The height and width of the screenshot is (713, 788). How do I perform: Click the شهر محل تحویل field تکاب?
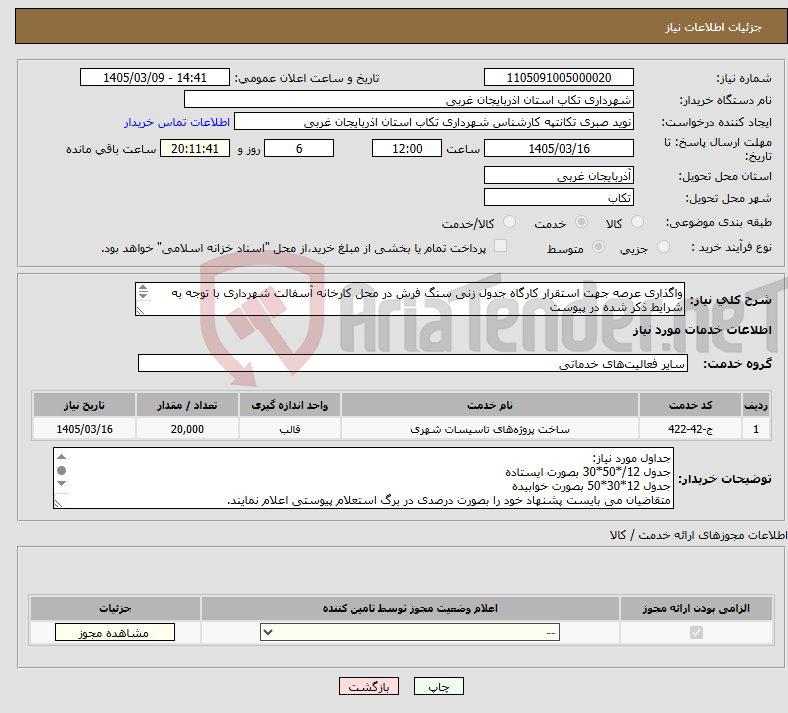(x=559, y=197)
